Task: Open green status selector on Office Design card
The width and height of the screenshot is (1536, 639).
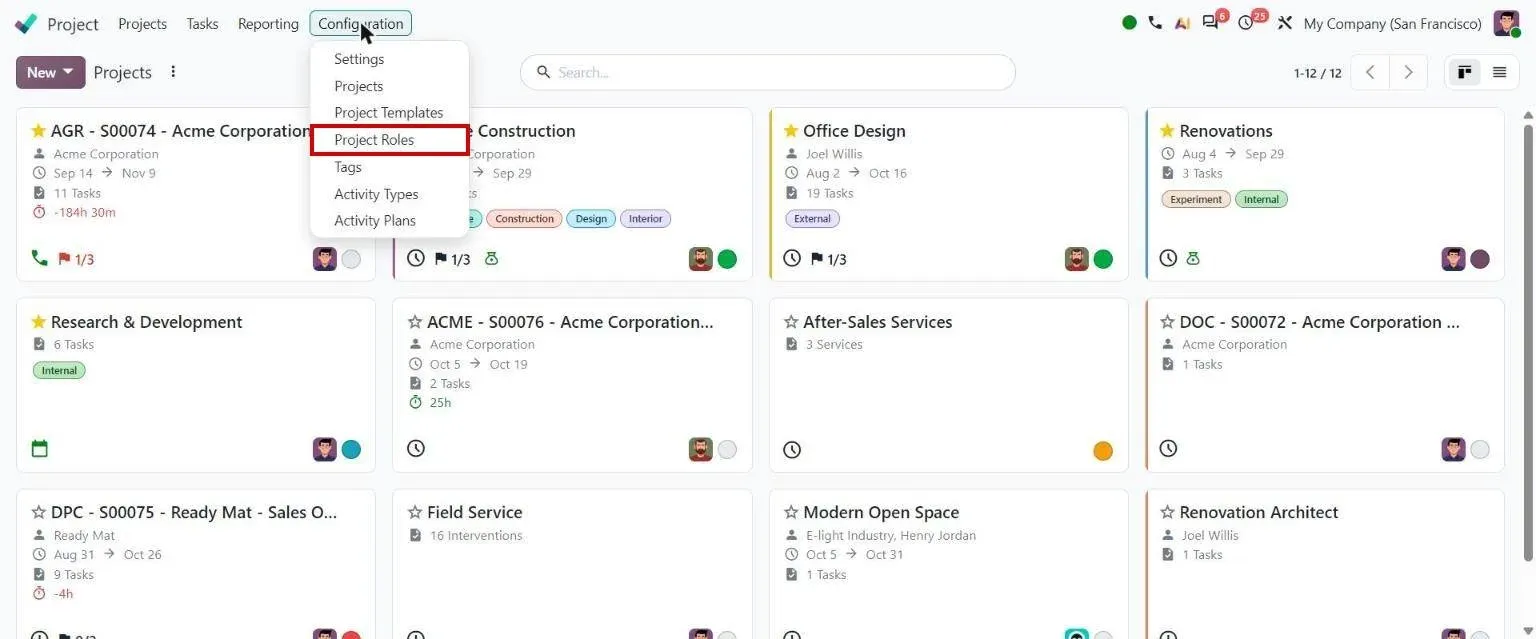Action: point(1103,259)
